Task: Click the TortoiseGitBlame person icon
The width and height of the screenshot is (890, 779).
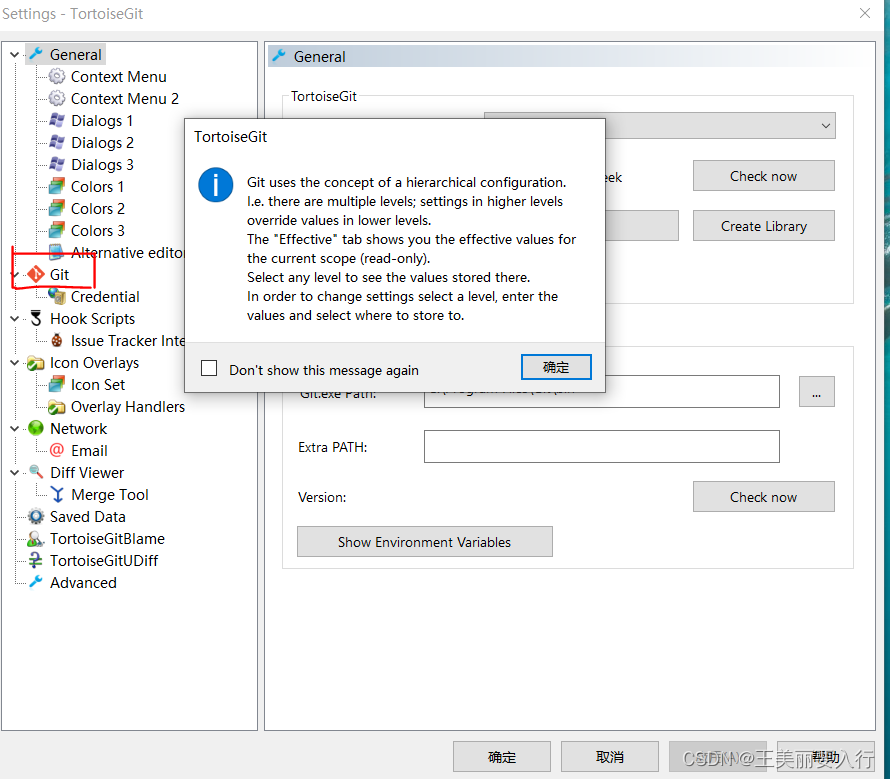Action: click(36, 538)
